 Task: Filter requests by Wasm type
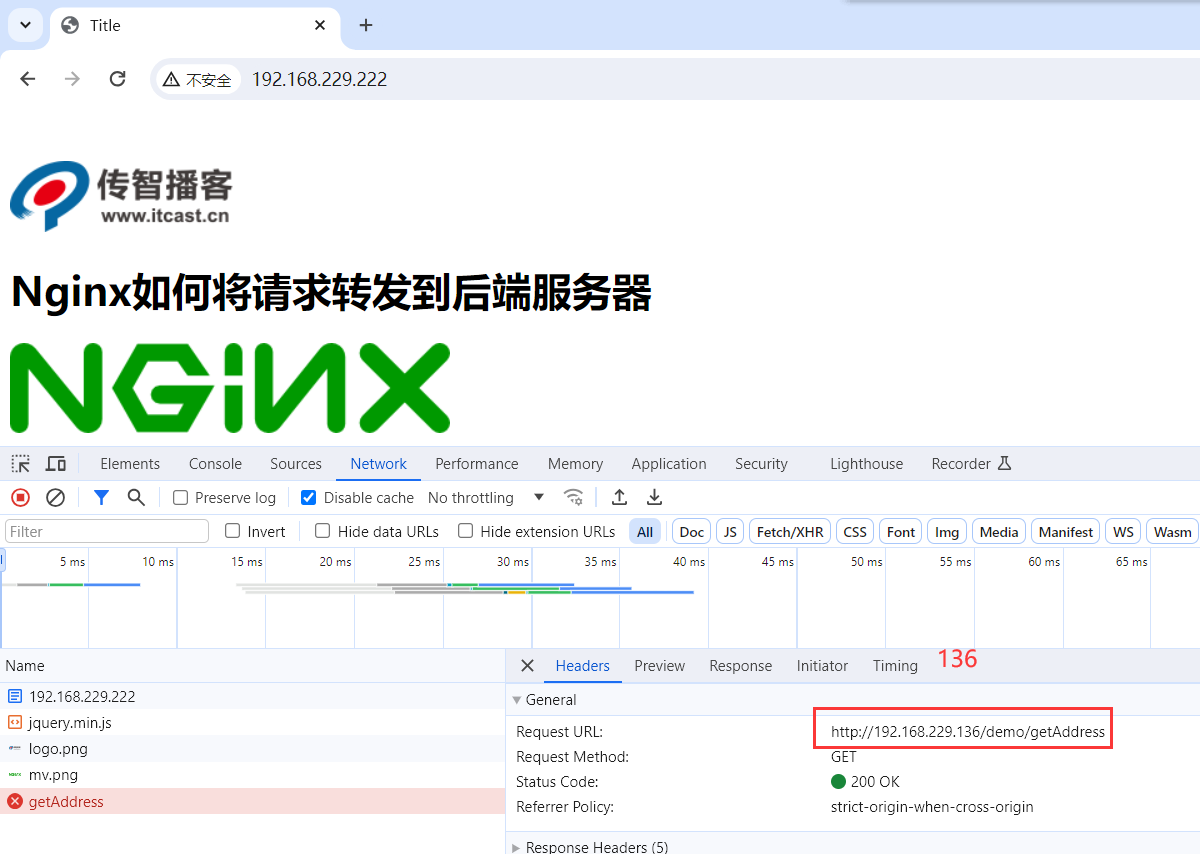coord(1172,531)
